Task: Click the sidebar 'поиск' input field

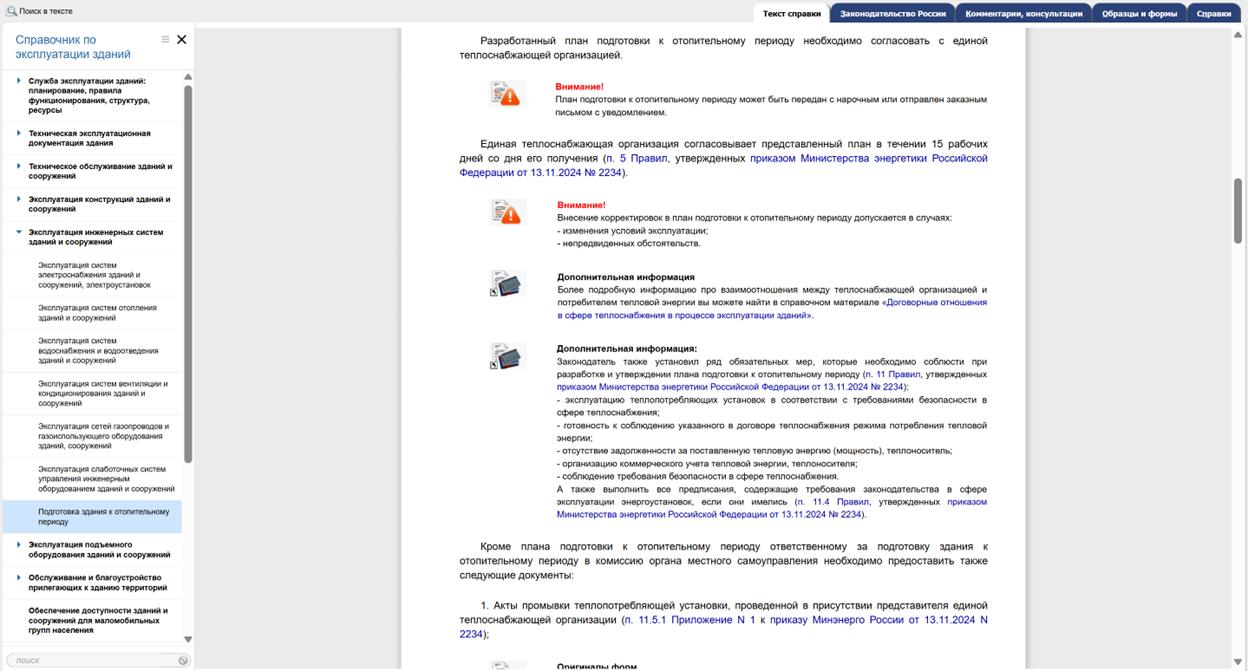Action: pyautogui.click(x=90, y=660)
